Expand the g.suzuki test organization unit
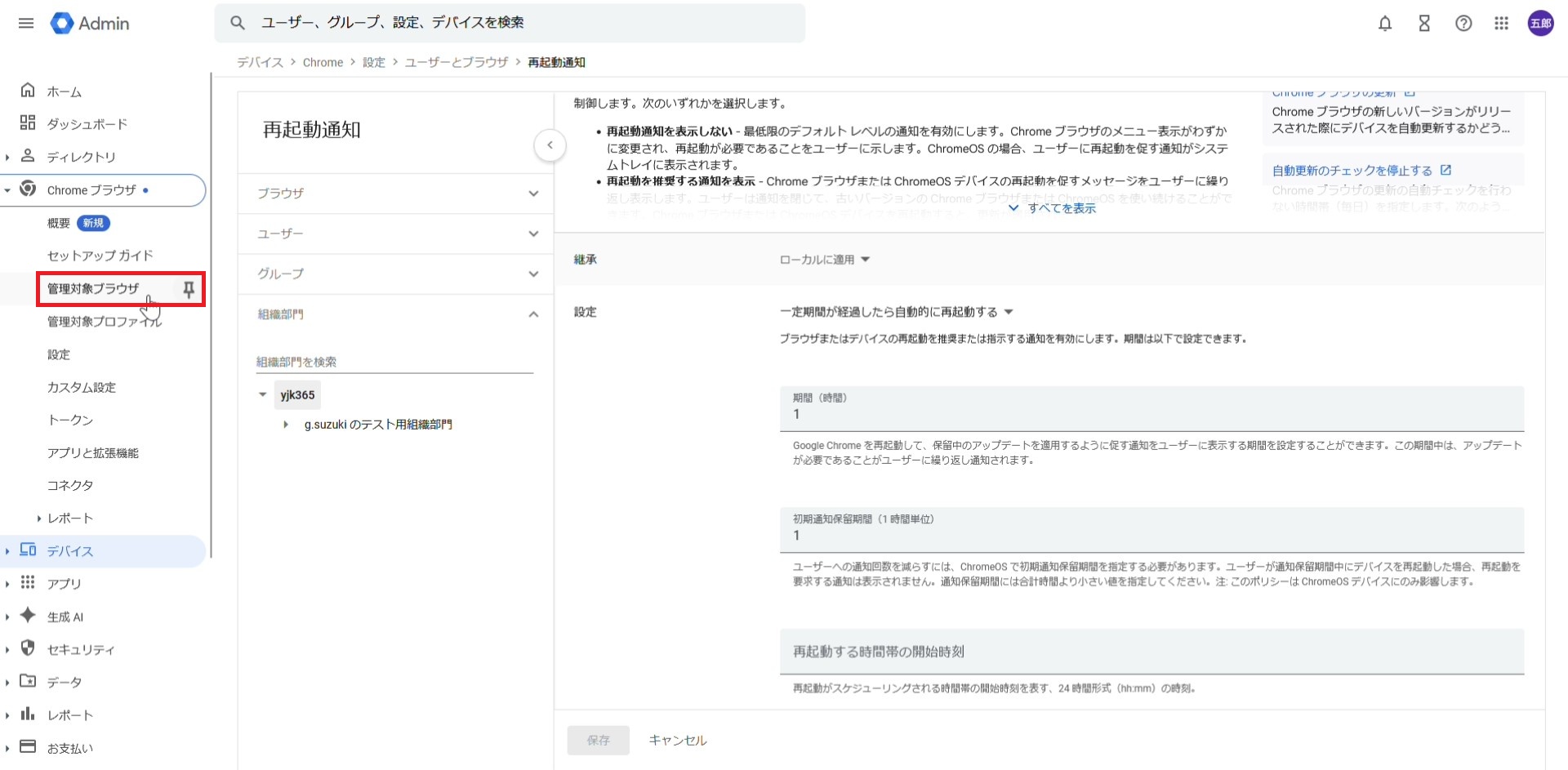This screenshot has height=770, width=1568. pos(286,425)
